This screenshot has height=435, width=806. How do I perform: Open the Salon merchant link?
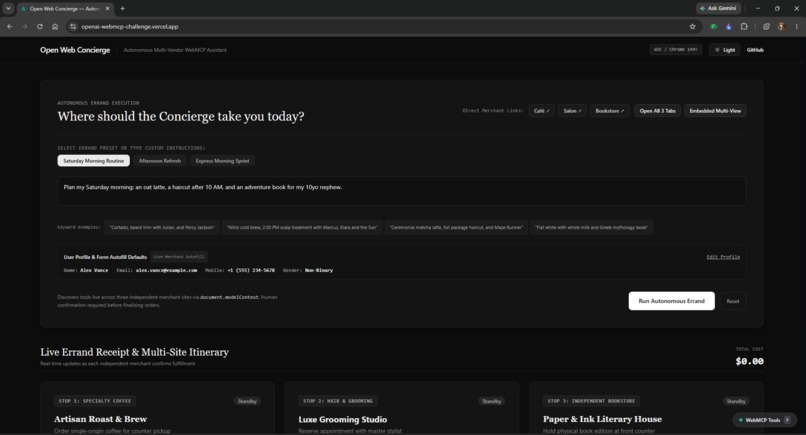click(x=572, y=111)
